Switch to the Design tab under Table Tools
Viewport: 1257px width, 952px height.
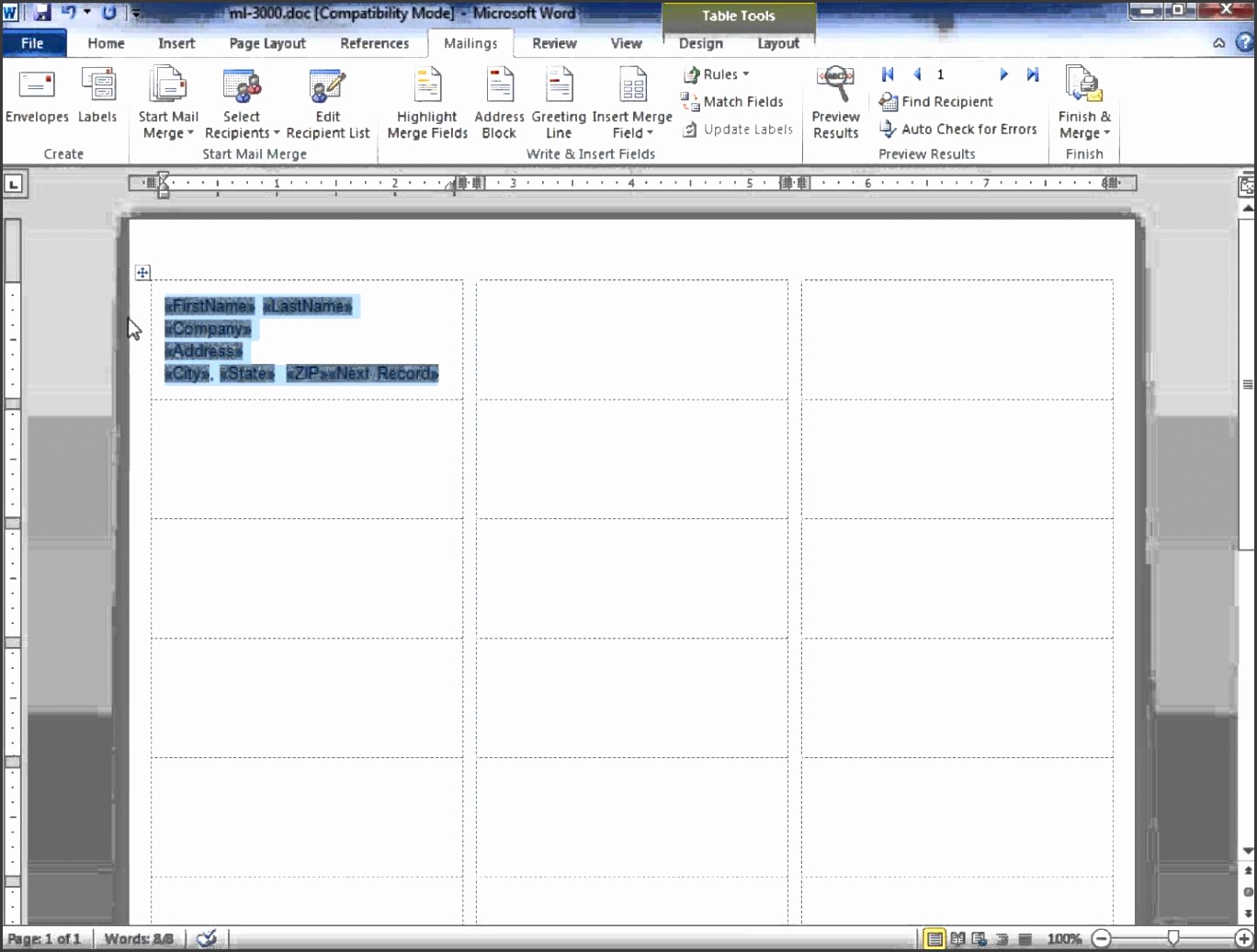pos(700,43)
